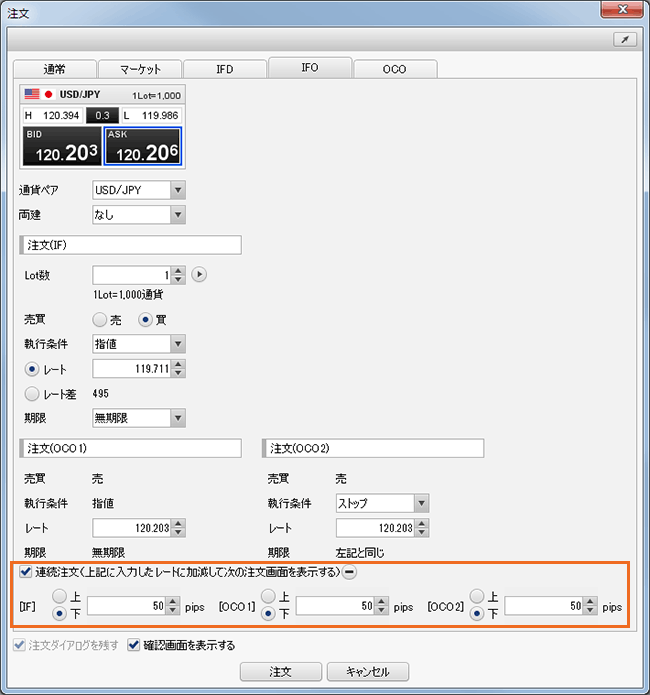Increase the Lot数 stepper value
650x695 pixels.
(178, 270)
